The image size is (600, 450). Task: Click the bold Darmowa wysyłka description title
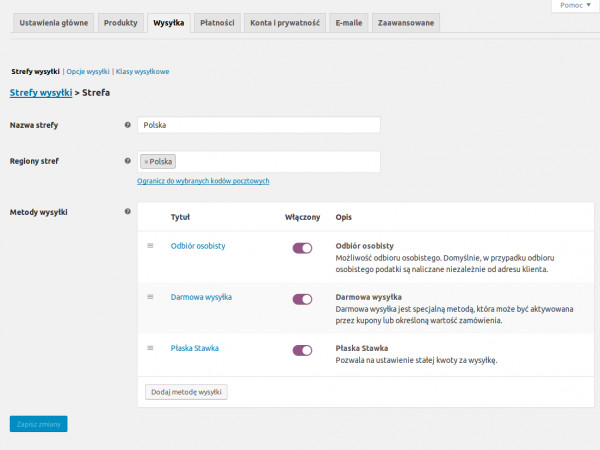(368, 297)
